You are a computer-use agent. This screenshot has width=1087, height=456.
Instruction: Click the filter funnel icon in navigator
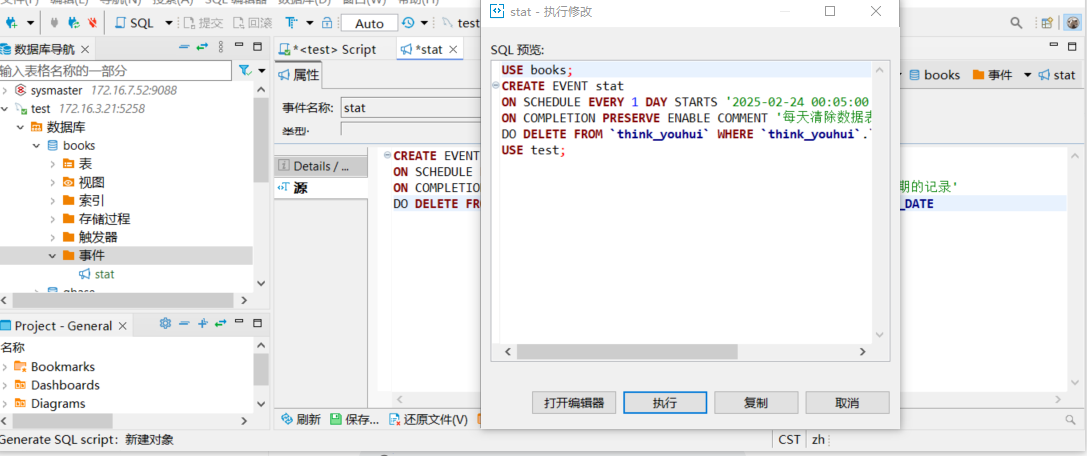[x=244, y=71]
